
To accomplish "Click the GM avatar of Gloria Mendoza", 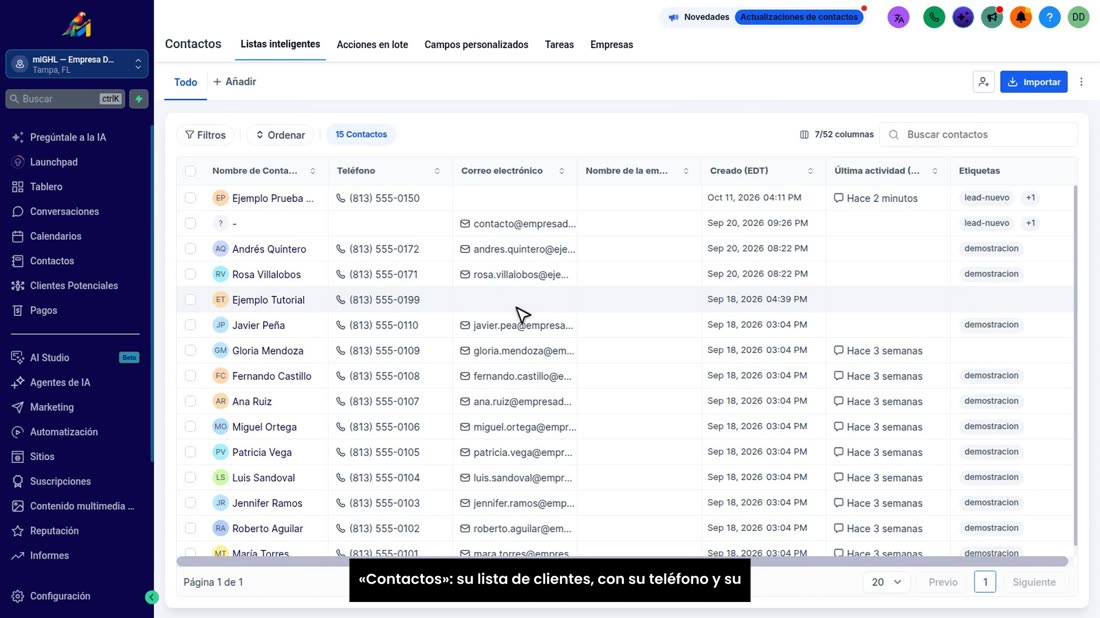I will coord(220,350).
